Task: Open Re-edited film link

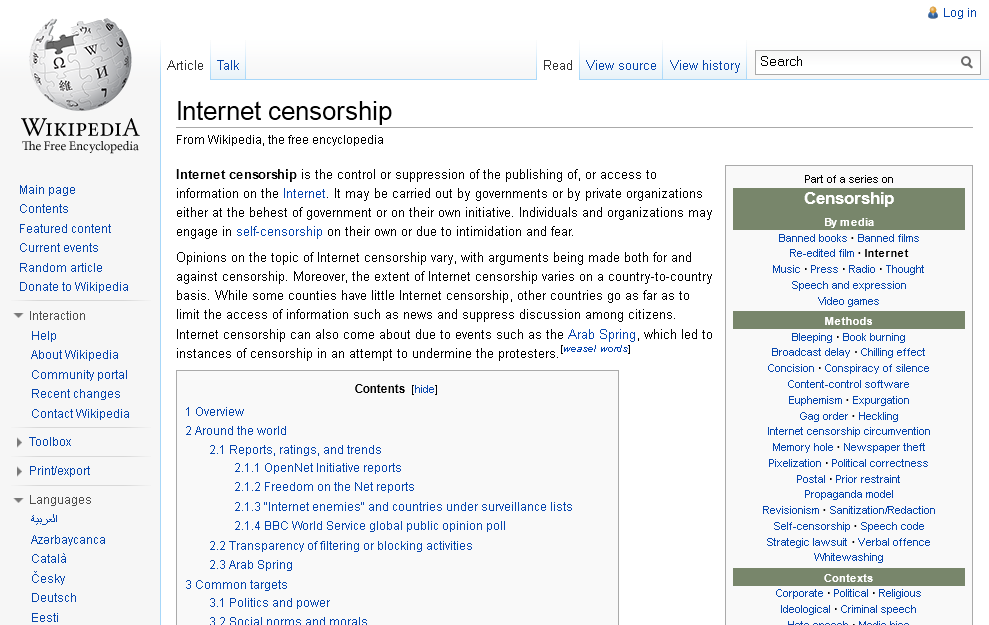Action: click(x=821, y=254)
